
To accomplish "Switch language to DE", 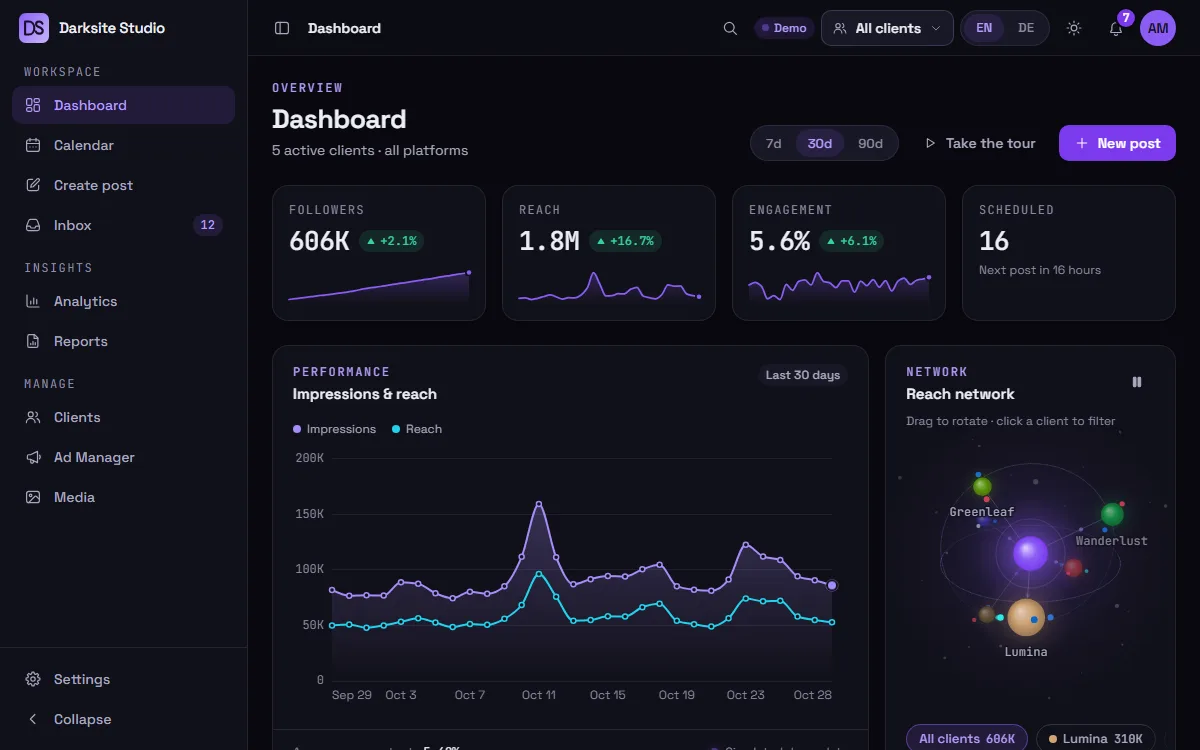I will tap(1026, 28).
